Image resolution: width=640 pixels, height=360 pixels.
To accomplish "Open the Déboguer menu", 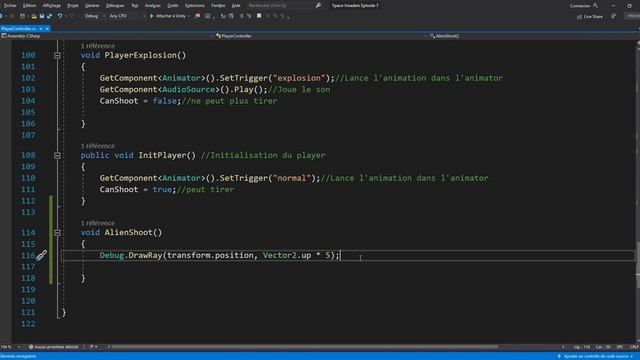I will click(x=115, y=6).
